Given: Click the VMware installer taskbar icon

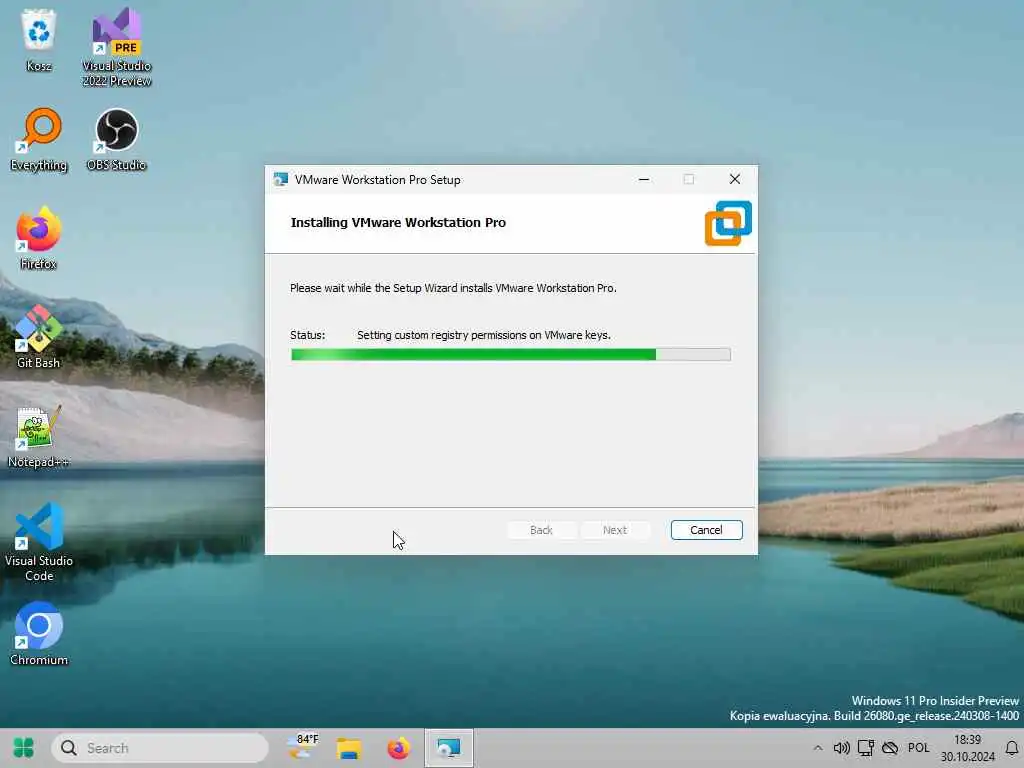Looking at the screenshot, I should (449, 748).
